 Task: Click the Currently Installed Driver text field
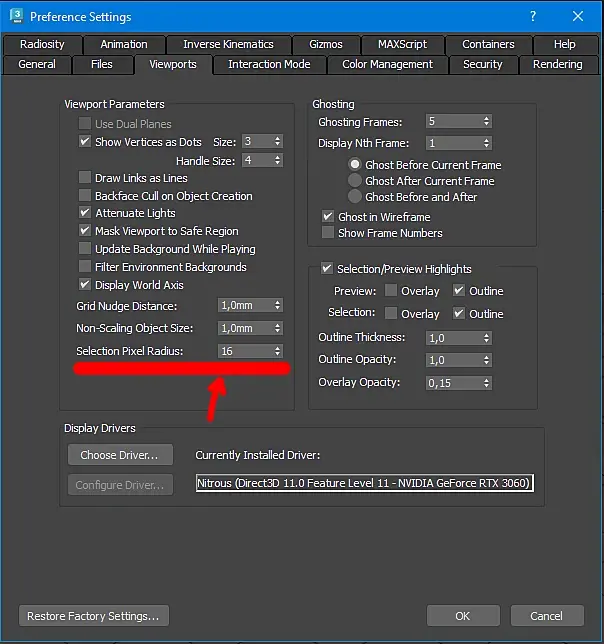pos(365,483)
